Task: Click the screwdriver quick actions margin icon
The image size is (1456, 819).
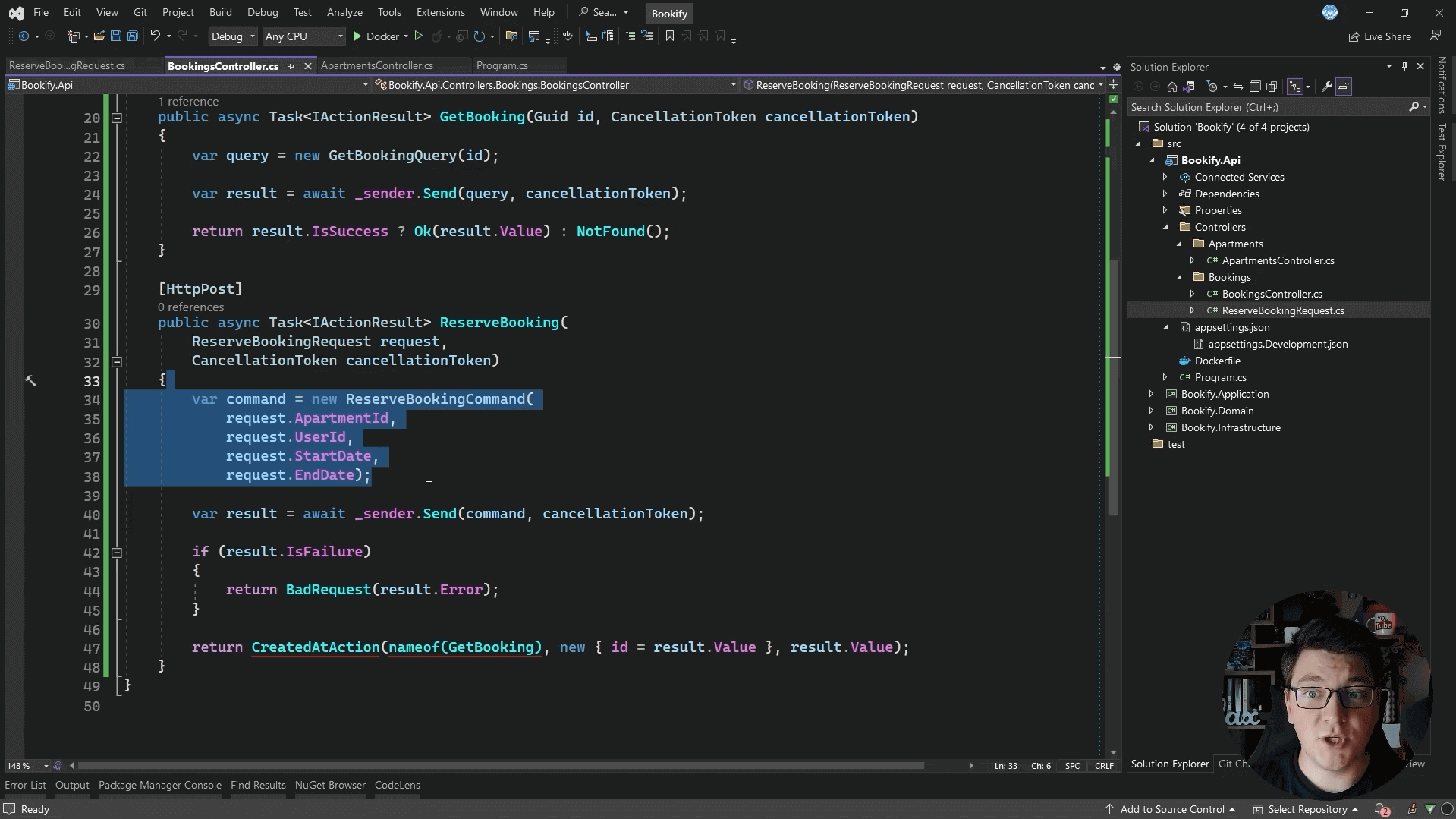Action: (30, 380)
